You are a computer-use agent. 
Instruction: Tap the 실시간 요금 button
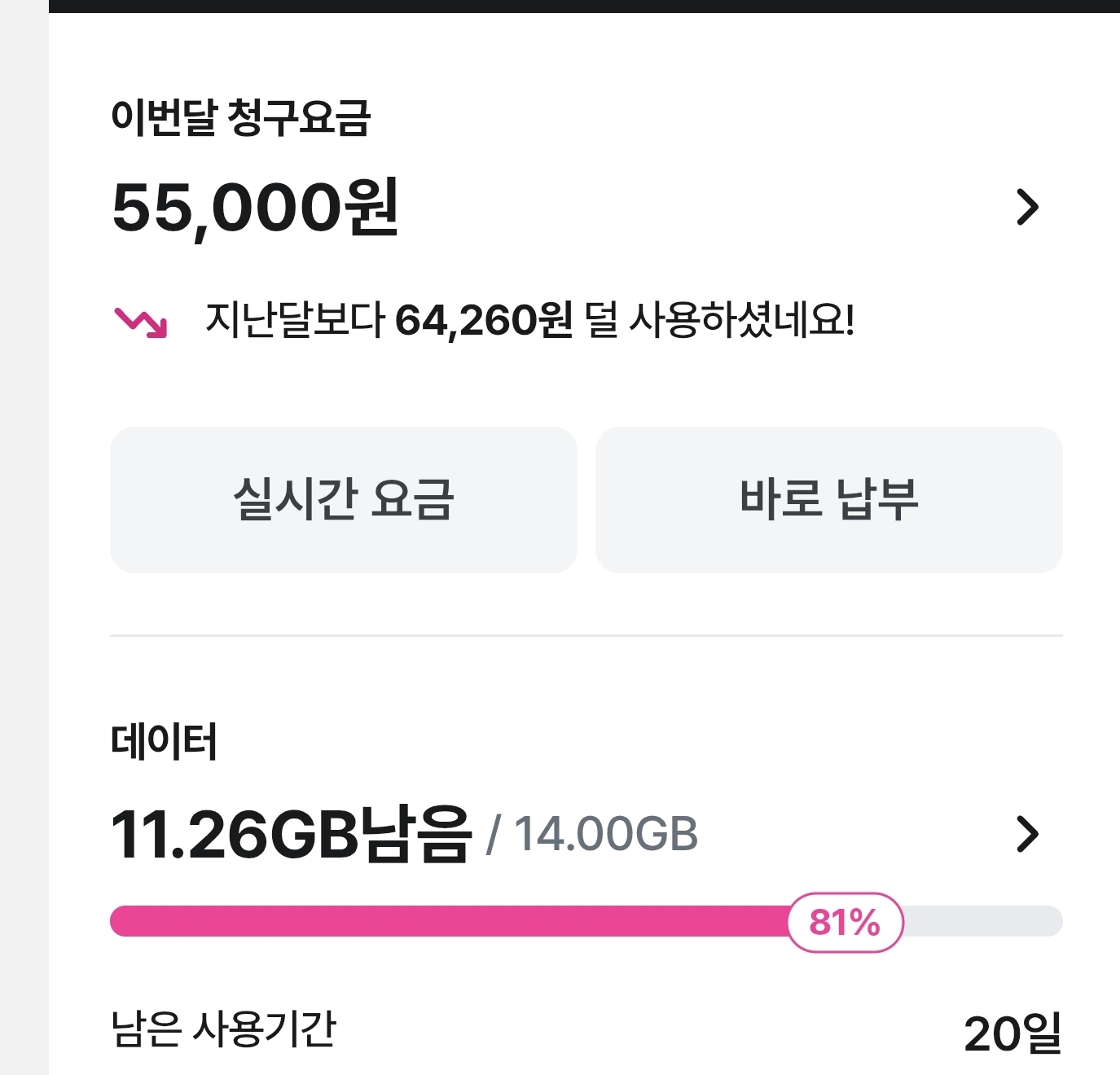343,499
